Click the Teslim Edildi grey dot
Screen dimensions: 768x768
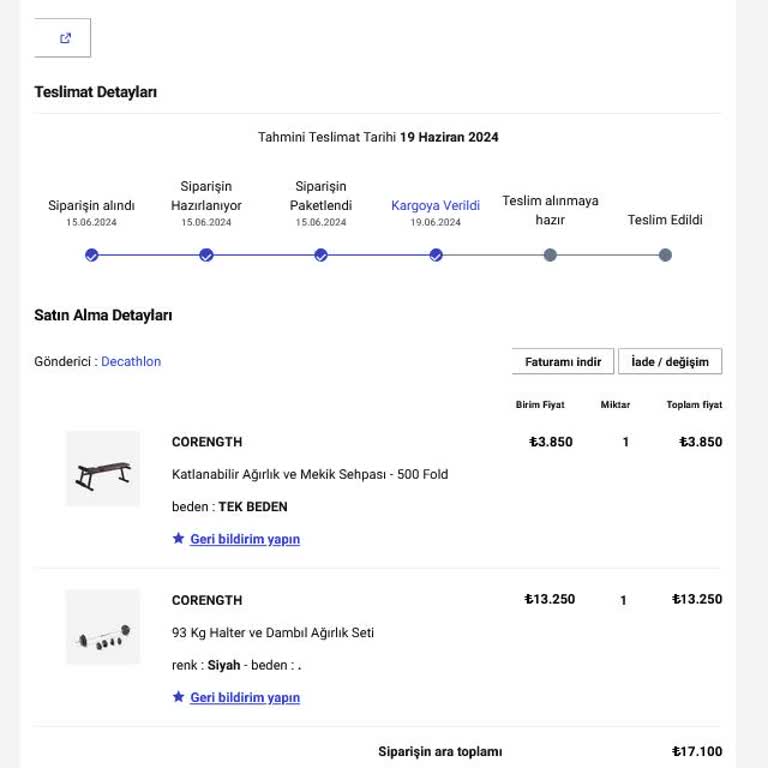click(x=665, y=255)
